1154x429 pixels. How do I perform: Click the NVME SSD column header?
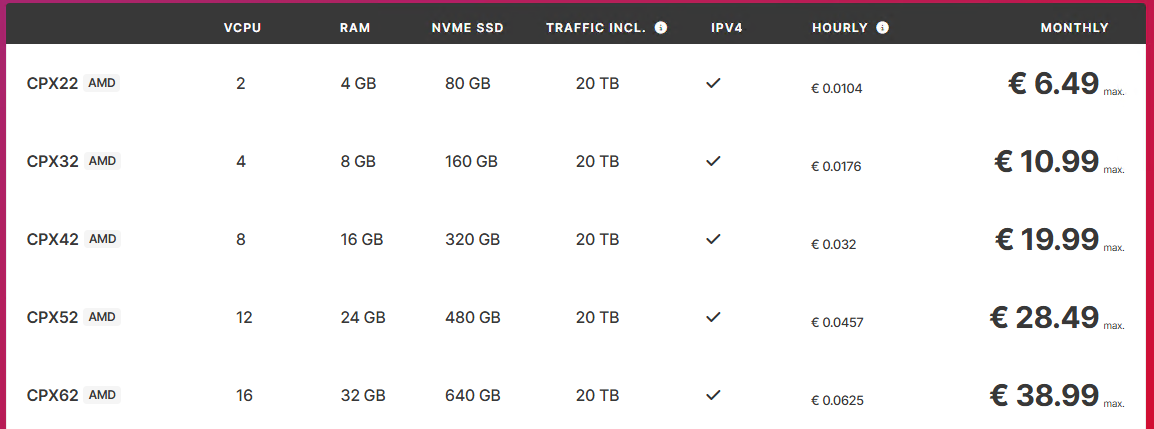tap(467, 28)
